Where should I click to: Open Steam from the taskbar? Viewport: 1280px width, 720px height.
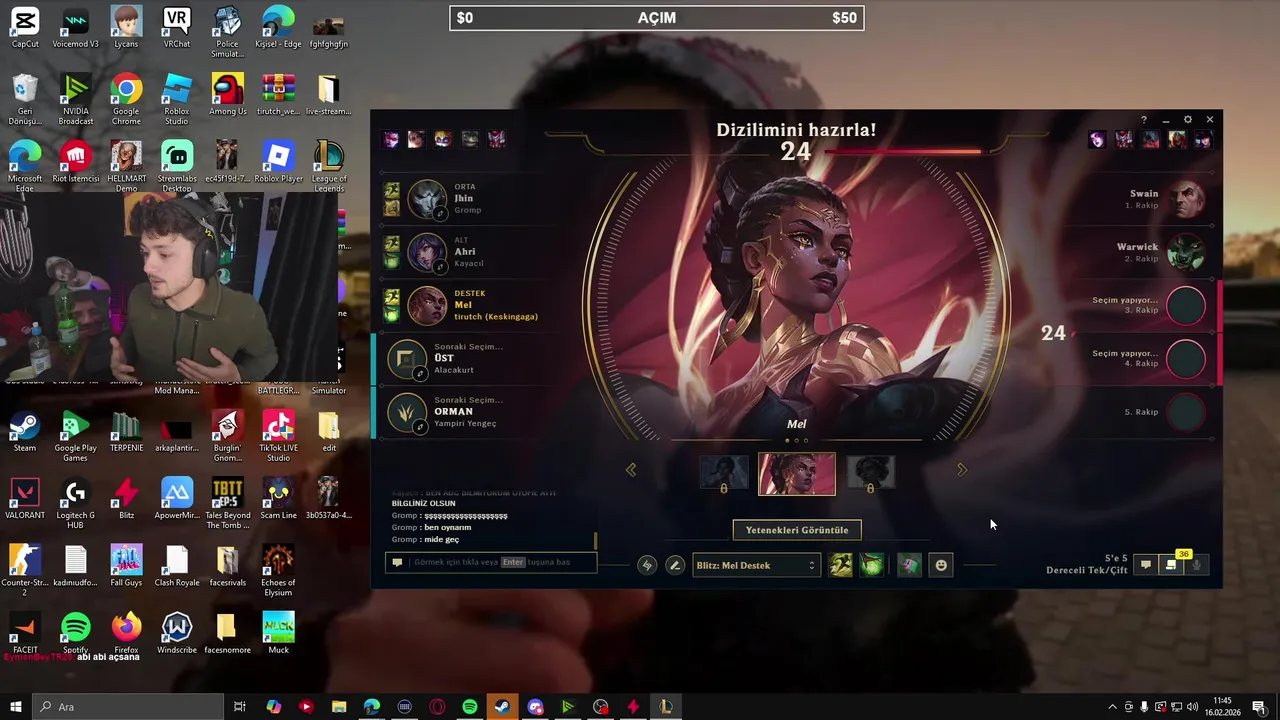click(502, 707)
